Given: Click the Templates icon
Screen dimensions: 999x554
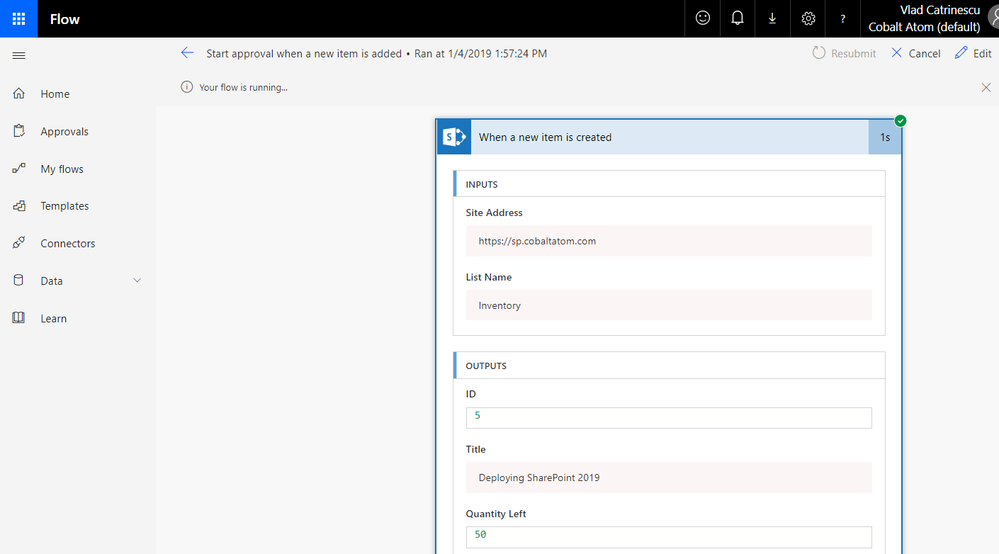Looking at the screenshot, I should tap(19, 206).
